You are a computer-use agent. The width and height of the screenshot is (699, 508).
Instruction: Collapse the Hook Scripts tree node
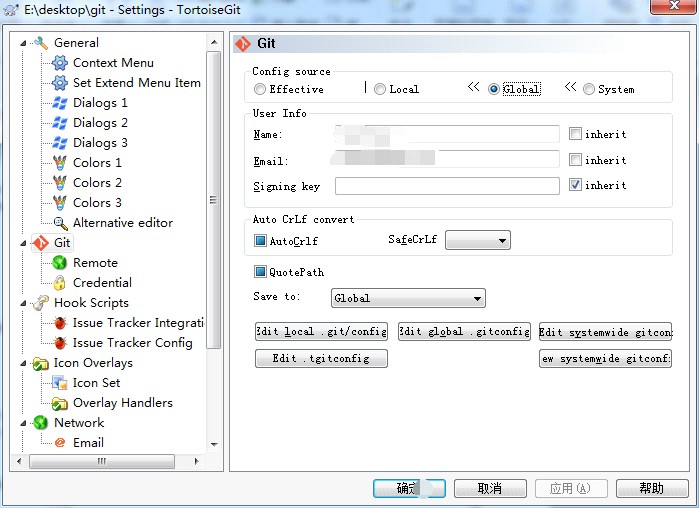(24, 303)
